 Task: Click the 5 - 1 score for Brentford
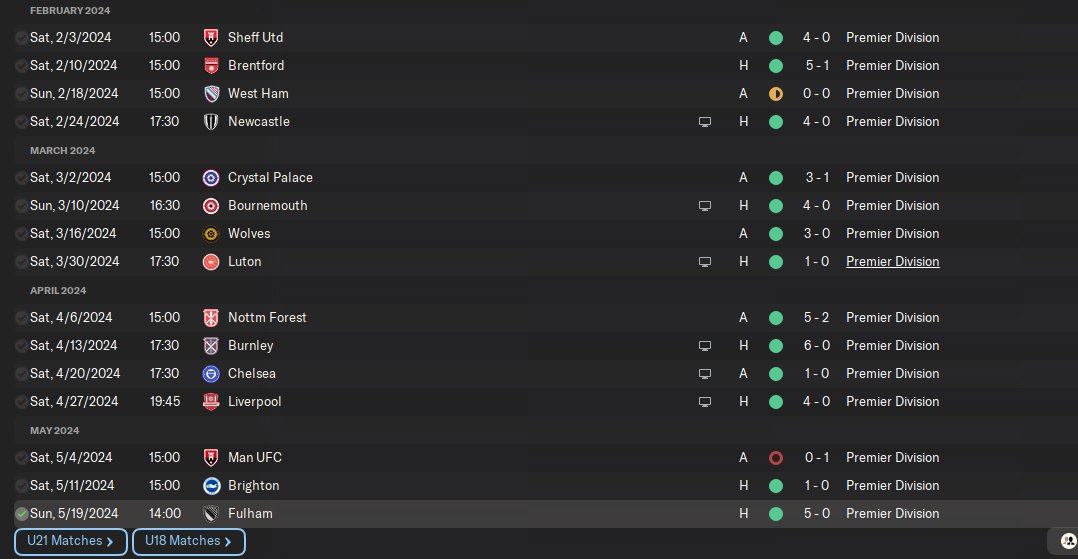[816, 65]
